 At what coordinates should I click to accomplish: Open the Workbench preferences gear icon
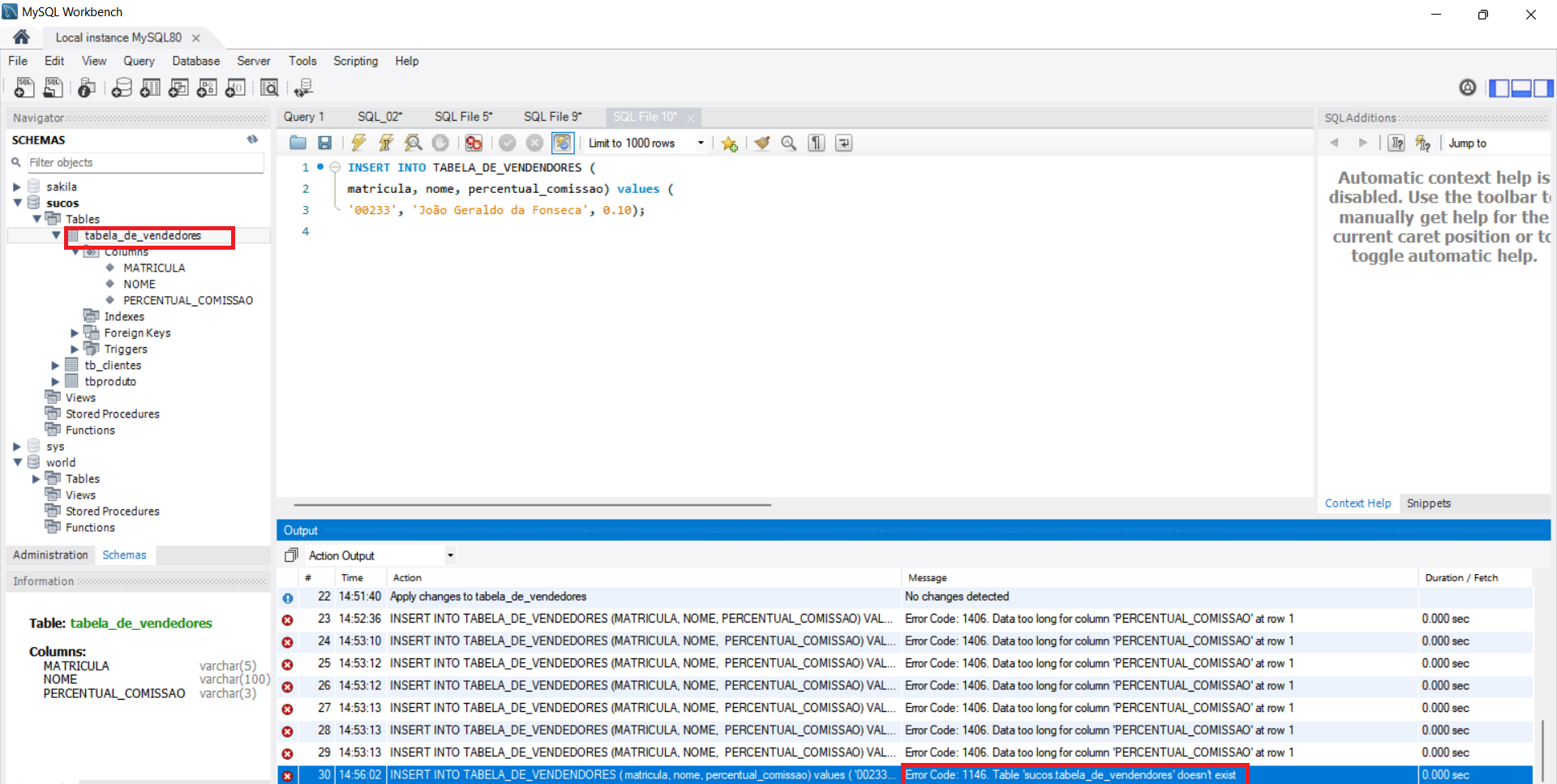pyautogui.click(x=1467, y=88)
